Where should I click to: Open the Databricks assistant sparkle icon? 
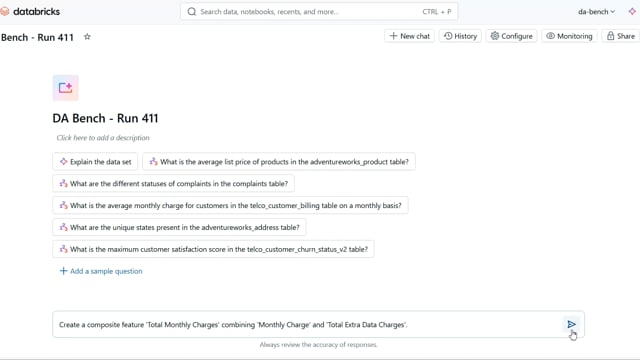pos(632,11)
